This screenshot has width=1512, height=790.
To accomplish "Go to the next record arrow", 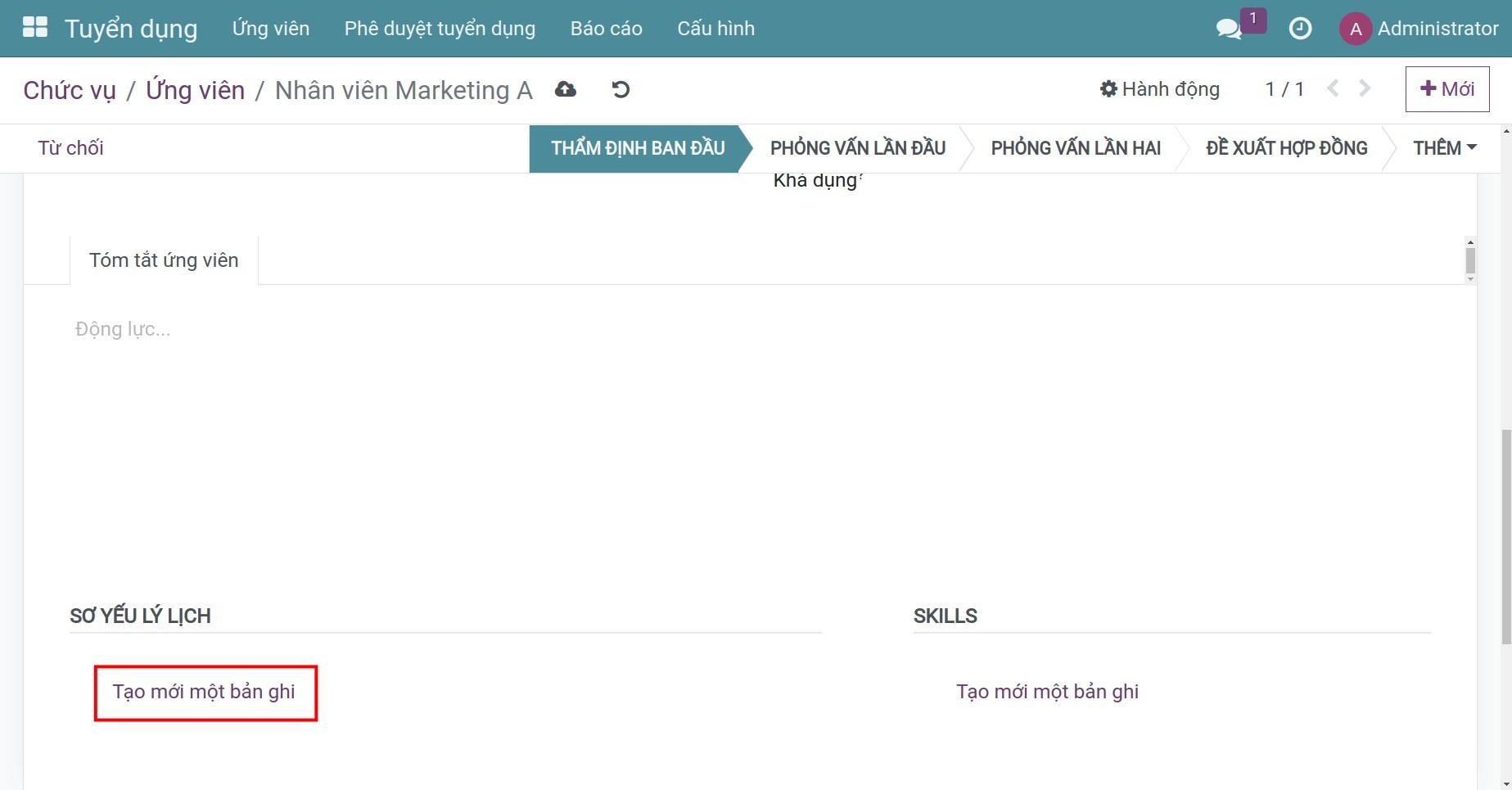I will pyautogui.click(x=1365, y=88).
